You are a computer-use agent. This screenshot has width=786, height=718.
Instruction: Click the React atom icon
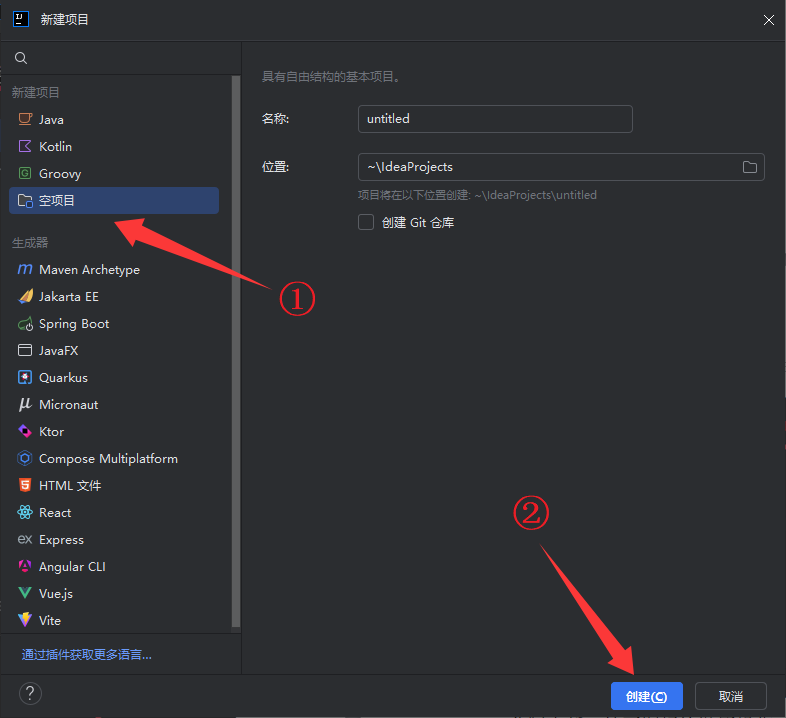coord(25,512)
